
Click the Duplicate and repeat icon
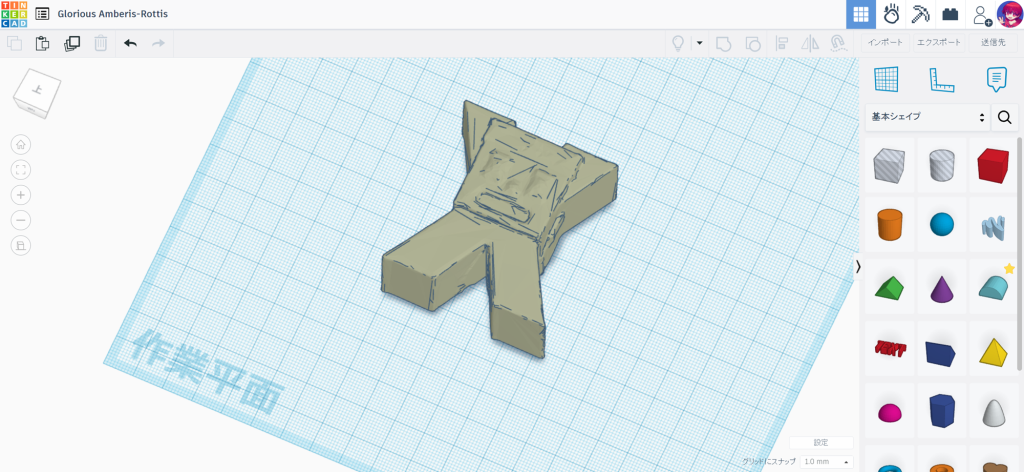(x=72, y=44)
